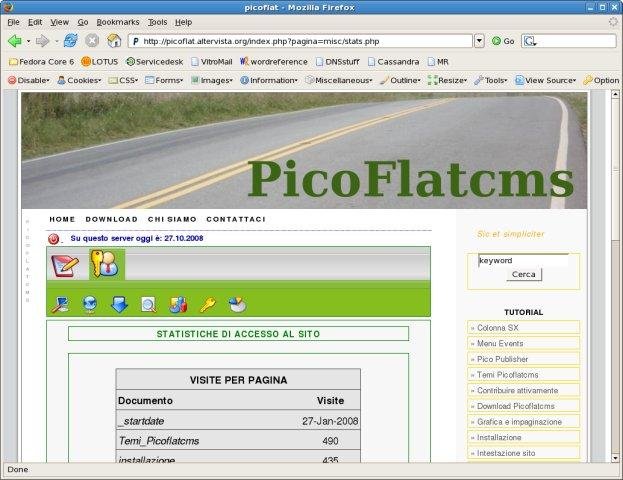Reload the page with the refresh icon
623x480 pixels.
pyautogui.click(x=71, y=41)
